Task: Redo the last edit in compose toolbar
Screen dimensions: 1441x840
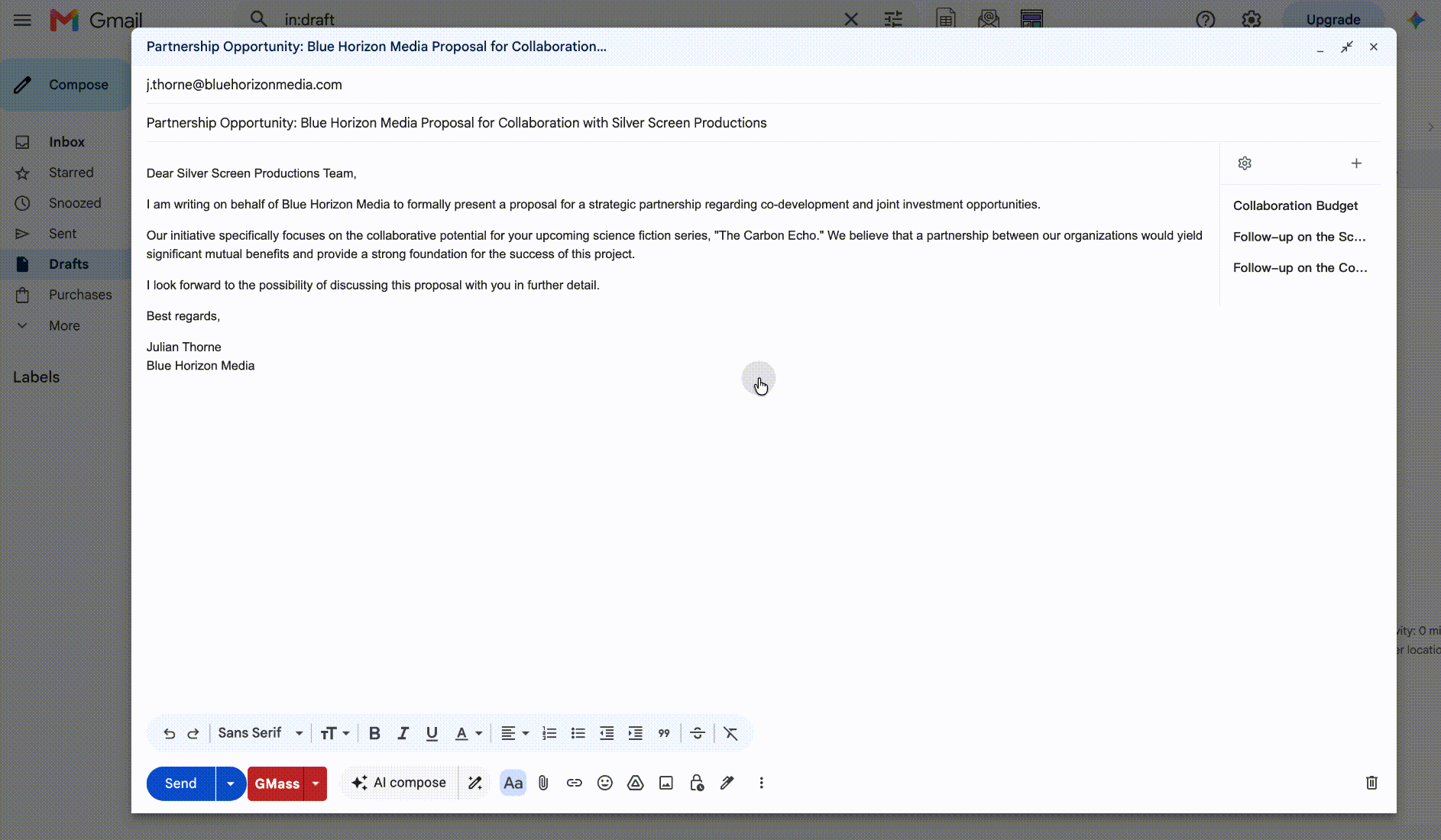Action: [x=193, y=733]
